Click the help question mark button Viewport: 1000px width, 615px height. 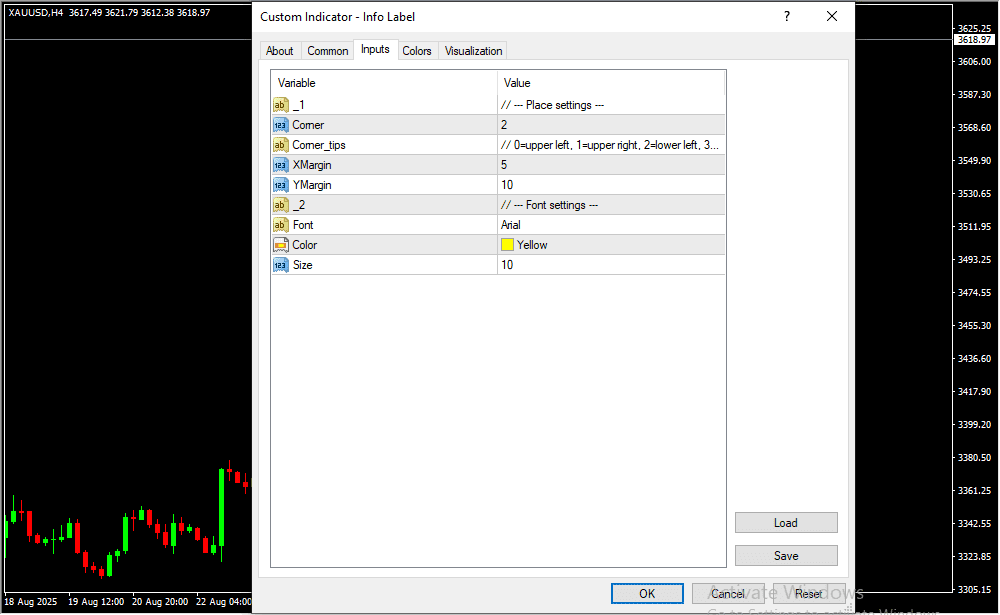(787, 17)
